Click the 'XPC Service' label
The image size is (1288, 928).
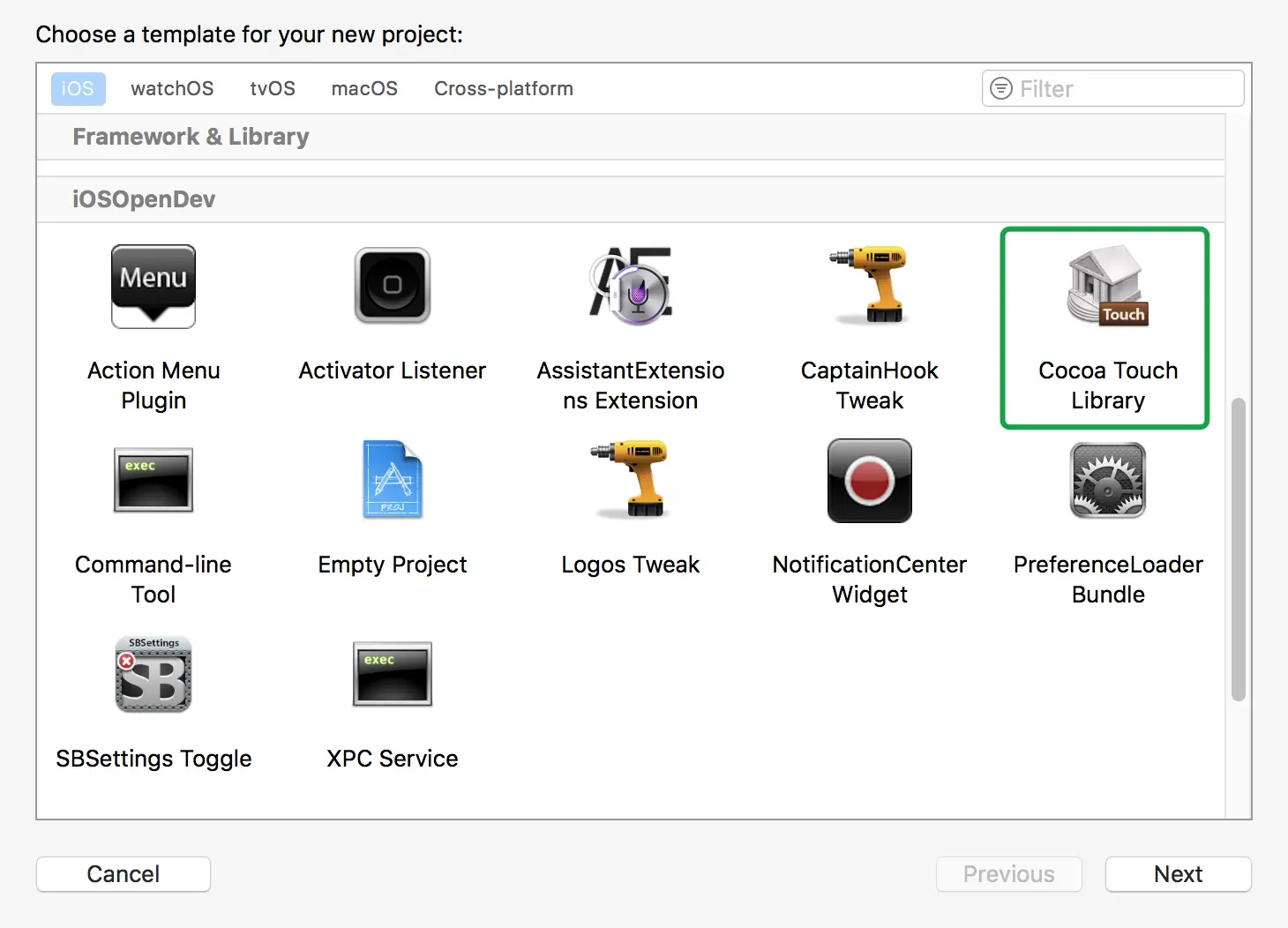click(393, 759)
